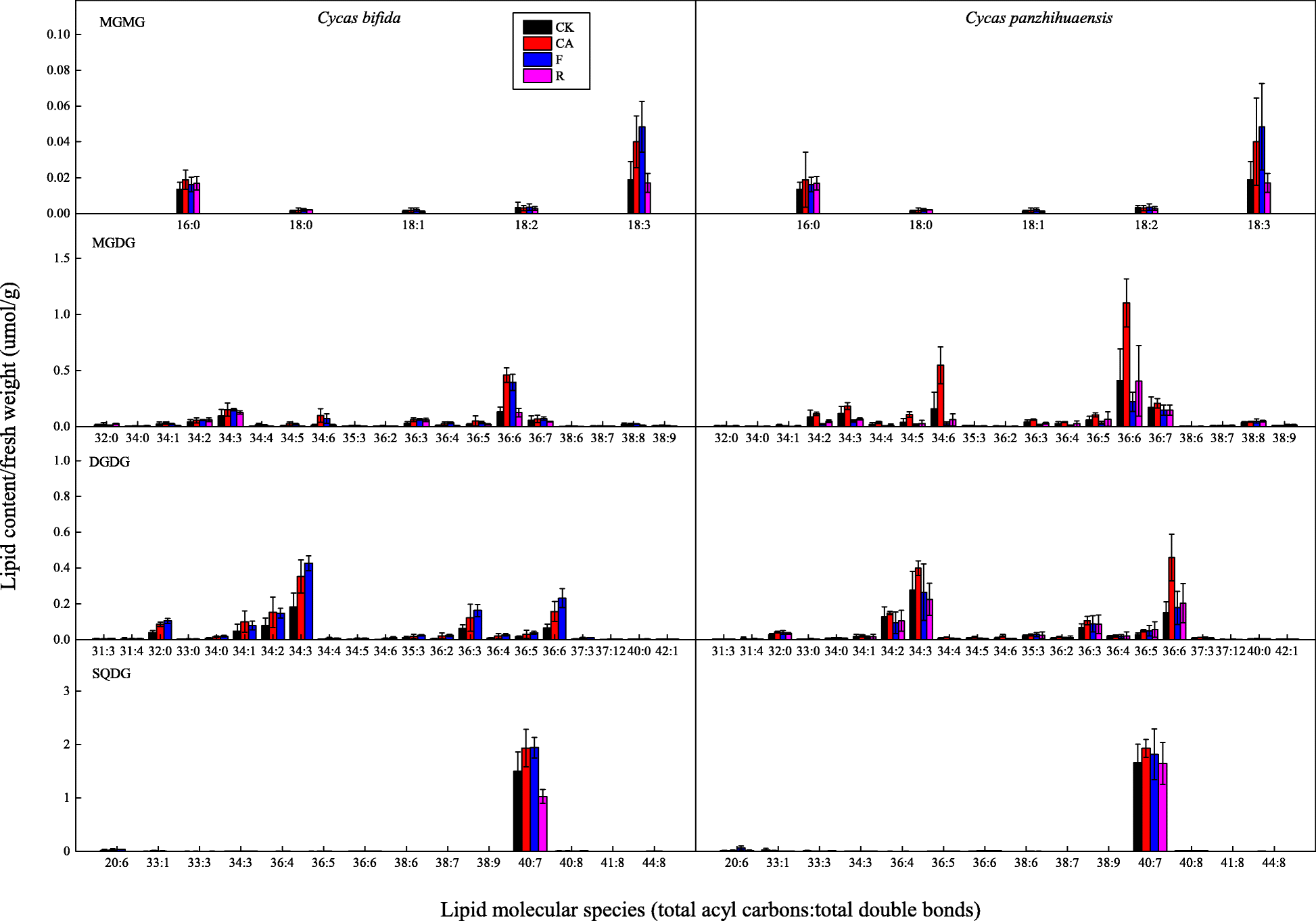Click 40:7 label under Cycas panzhihuaensis SQDG
Image resolution: width=1316 pixels, height=921 pixels.
1150,863
